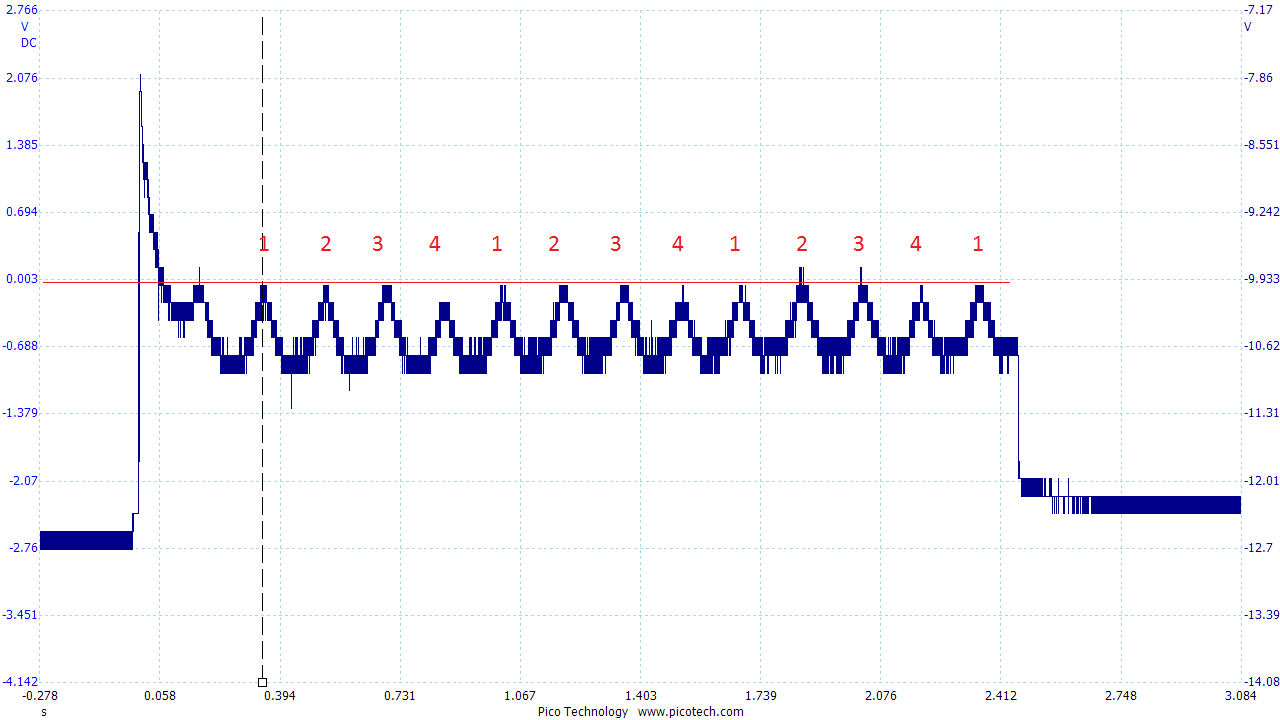Click the 0.394 time axis value
Image resolution: width=1280 pixels, height=720 pixels.
pos(279,696)
